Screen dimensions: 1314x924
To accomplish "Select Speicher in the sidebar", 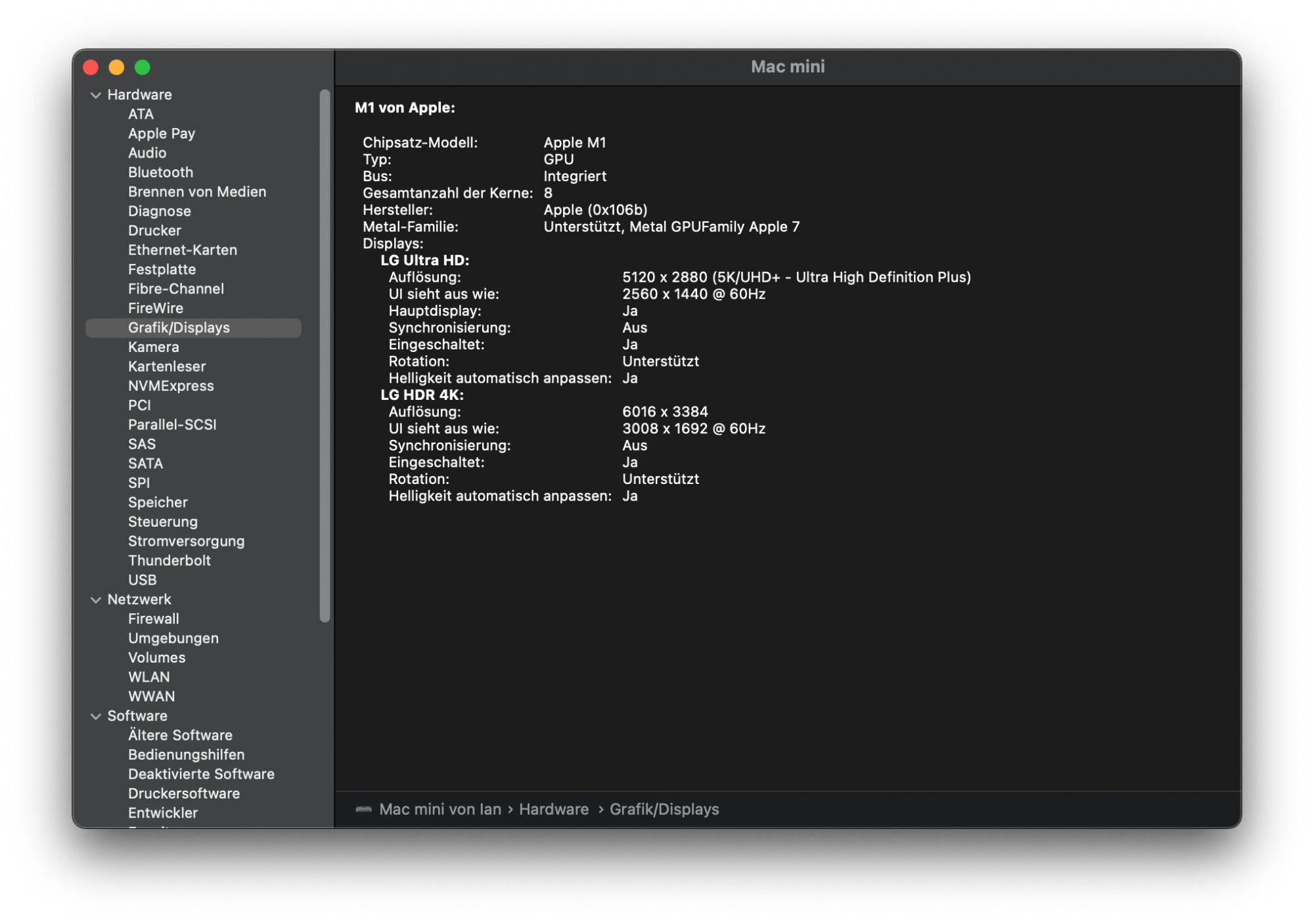I will click(158, 502).
